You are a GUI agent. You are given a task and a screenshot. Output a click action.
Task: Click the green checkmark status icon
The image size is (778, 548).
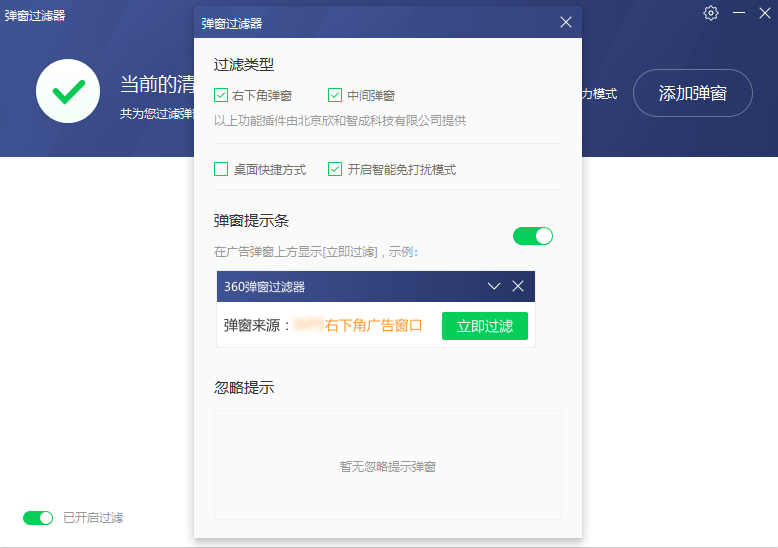[68, 91]
